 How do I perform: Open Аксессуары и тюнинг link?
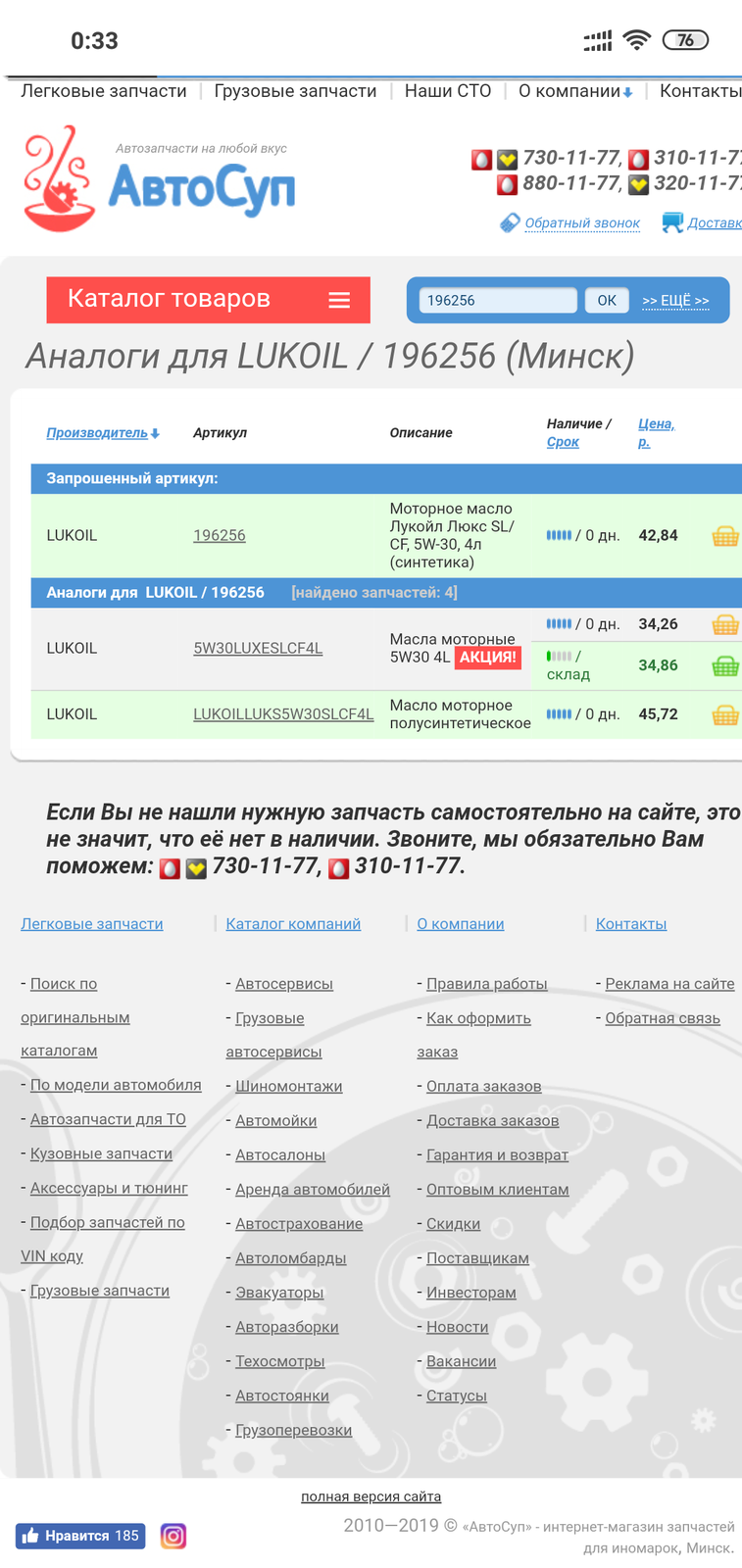(x=109, y=1189)
